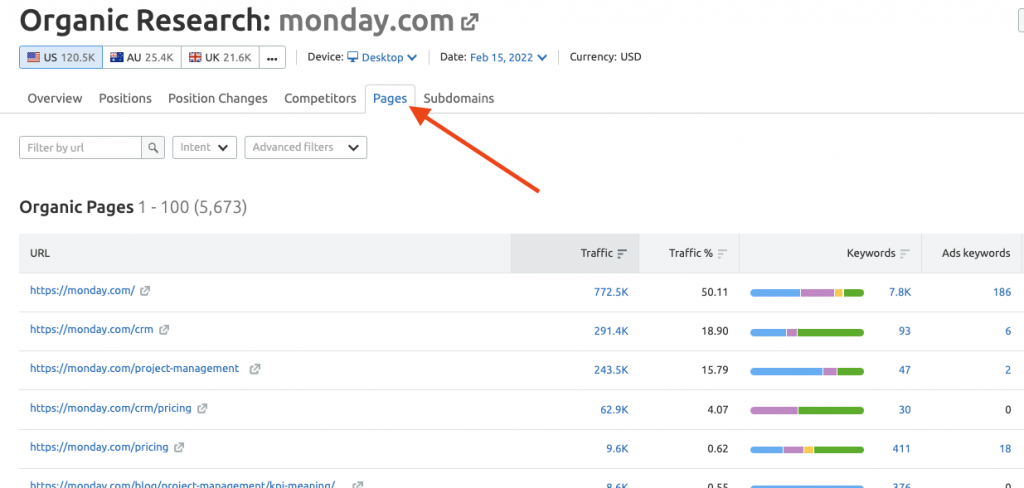
Task: Click keywords count 47
Action: pyautogui.click(x=904, y=370)
